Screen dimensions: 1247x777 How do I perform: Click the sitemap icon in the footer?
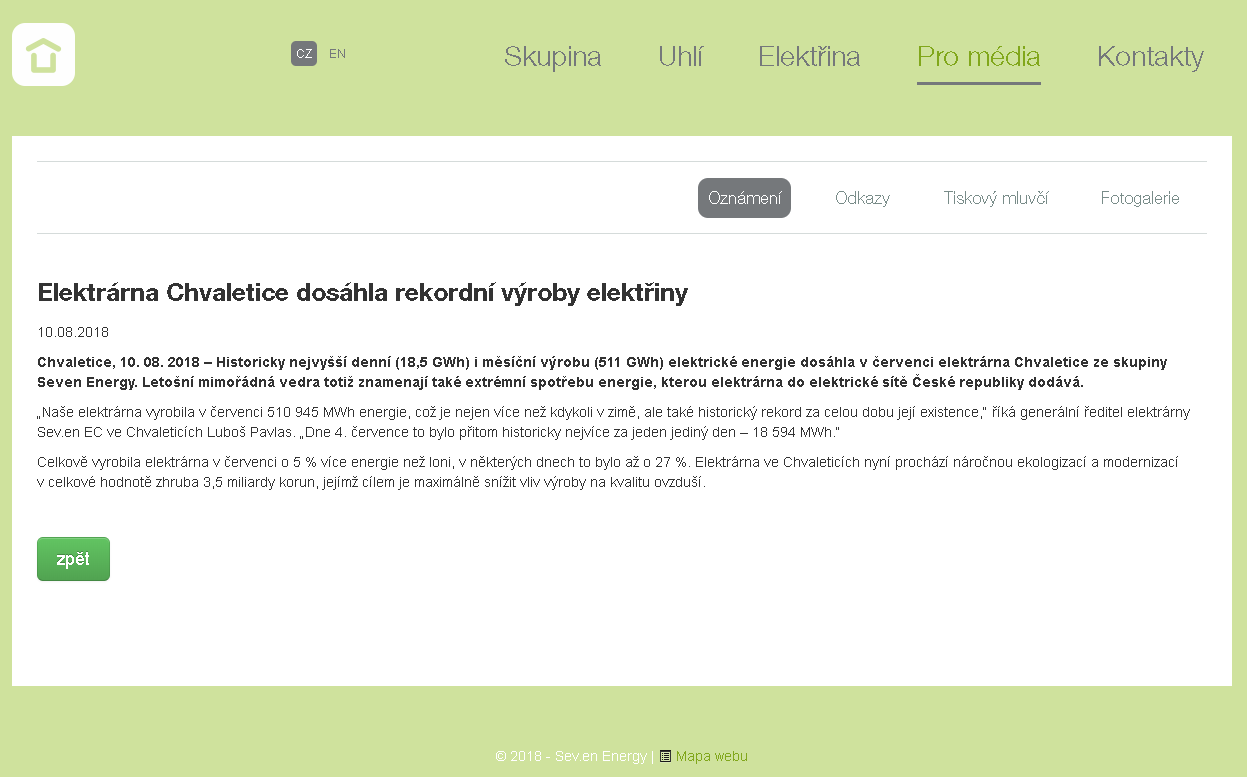click(665, 757)
